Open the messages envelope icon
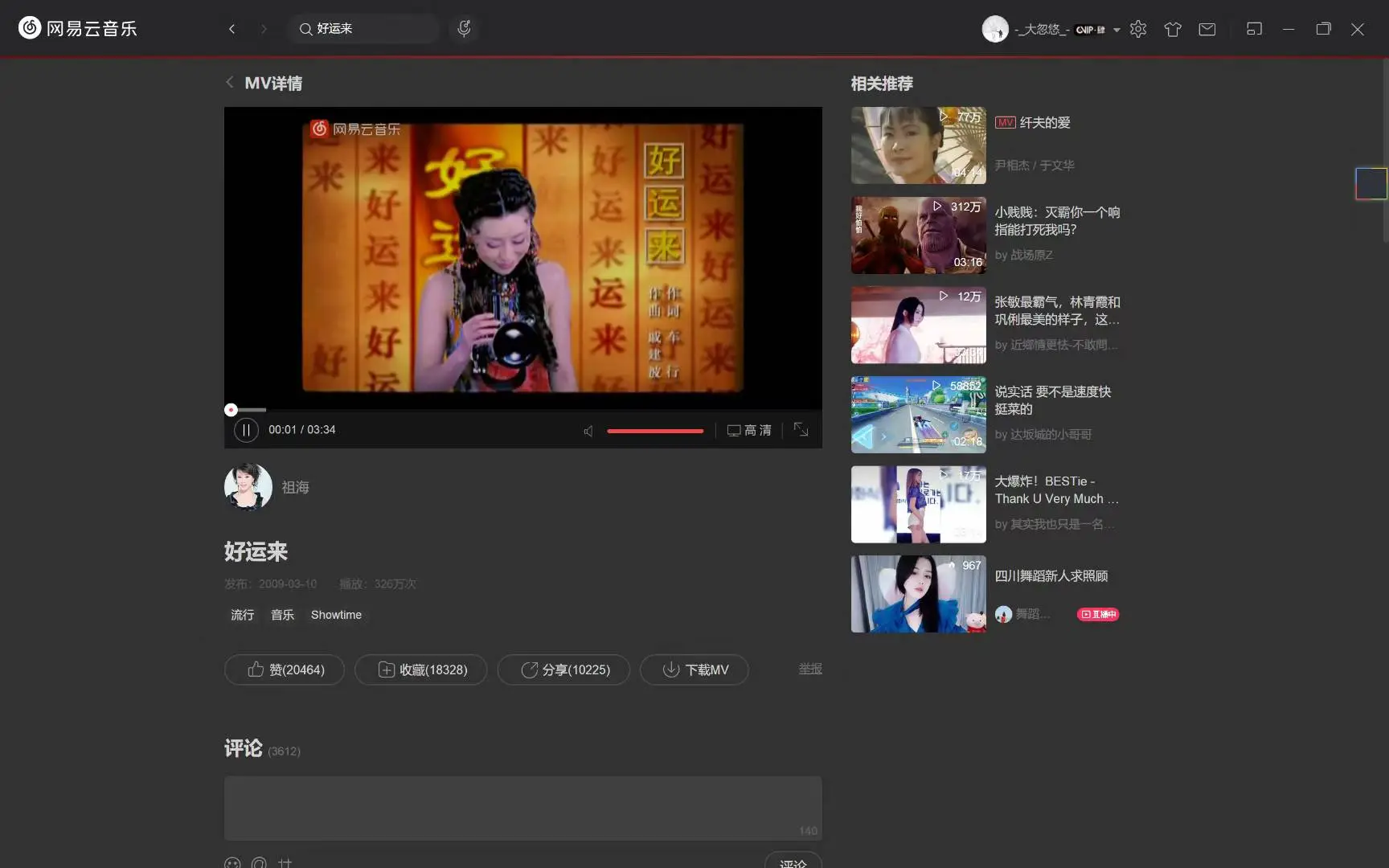The height and width of the screenshot is (868, 1389). click(x=1207, y=29)
